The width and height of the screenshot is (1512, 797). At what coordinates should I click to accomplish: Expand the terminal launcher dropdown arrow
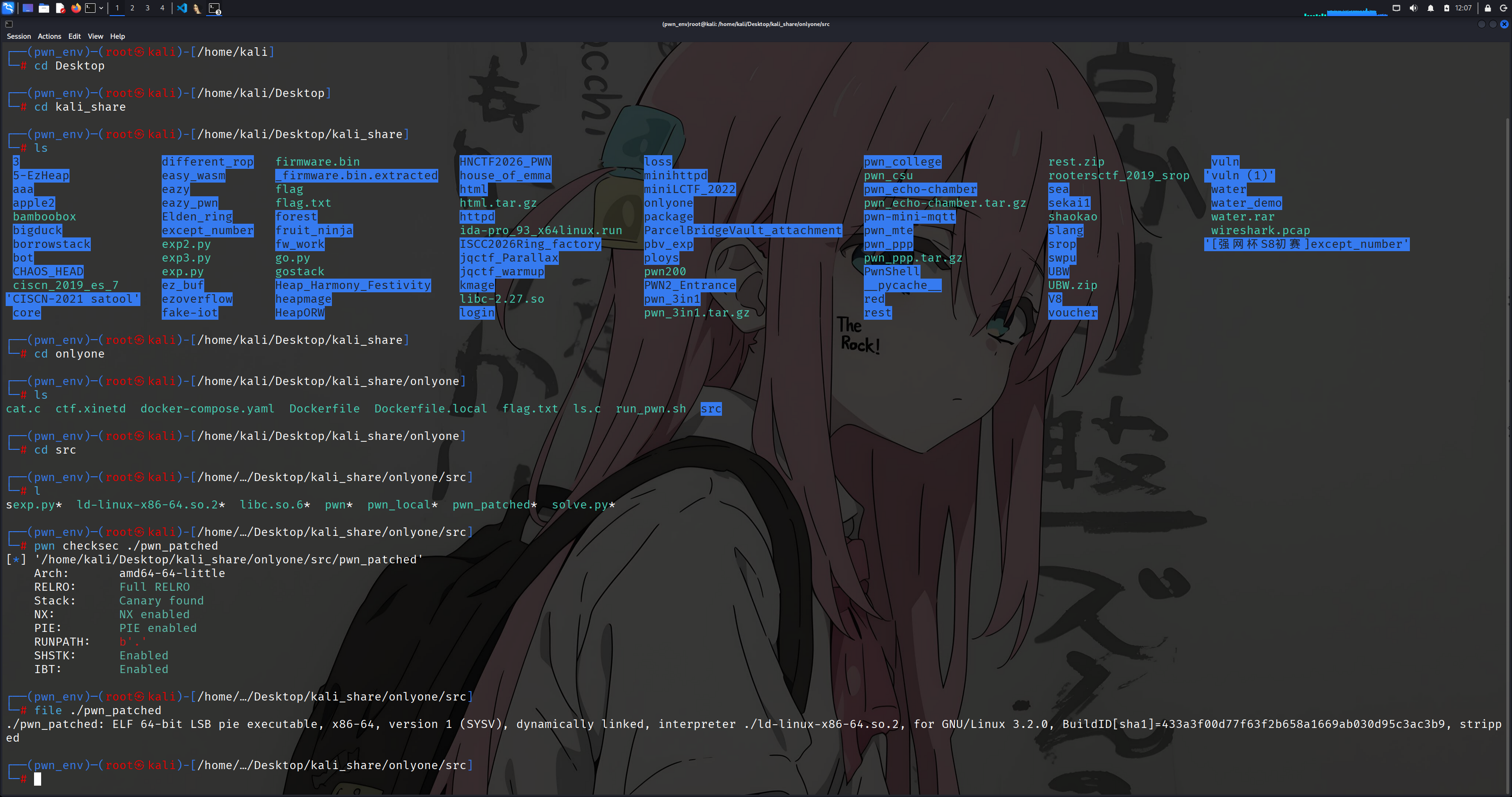click(101, 8)
